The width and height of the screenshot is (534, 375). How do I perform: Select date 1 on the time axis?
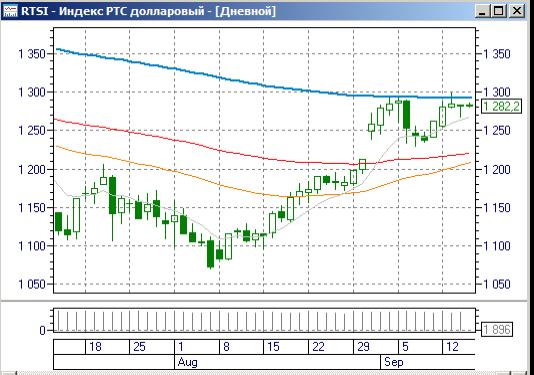point(180,347)
